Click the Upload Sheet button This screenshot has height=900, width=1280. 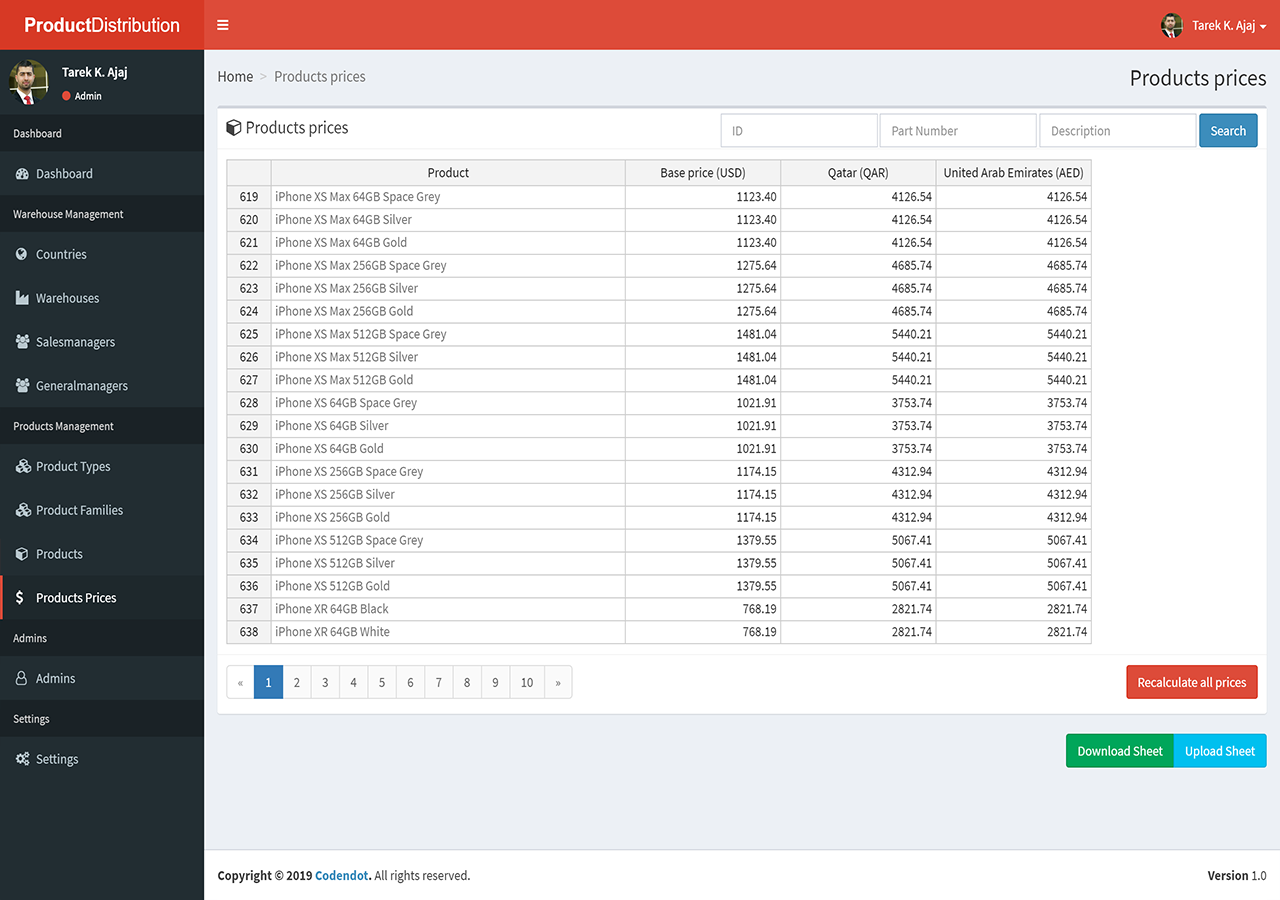(x=1219, y=751)
